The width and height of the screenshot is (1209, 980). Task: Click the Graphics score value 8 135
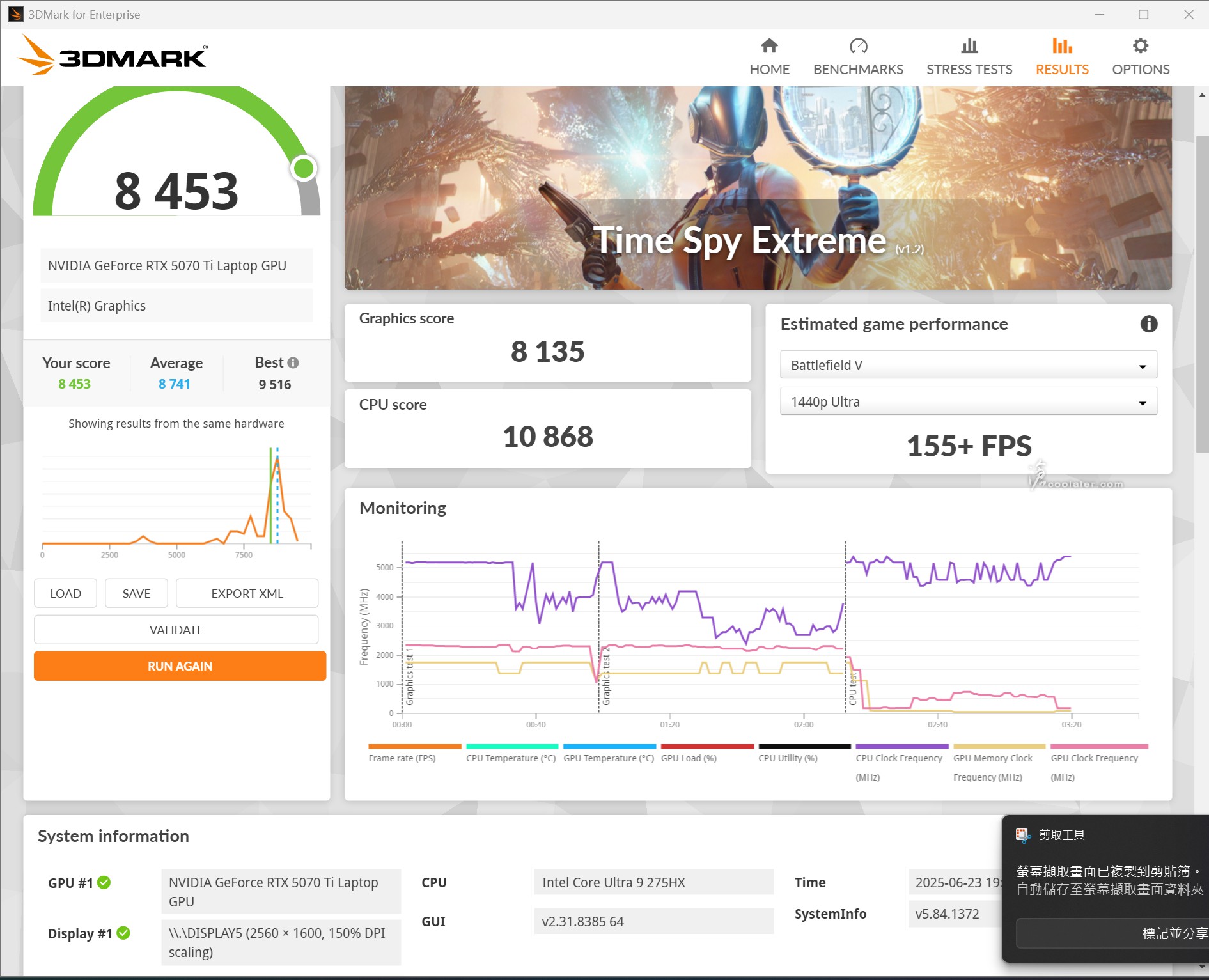547,352
